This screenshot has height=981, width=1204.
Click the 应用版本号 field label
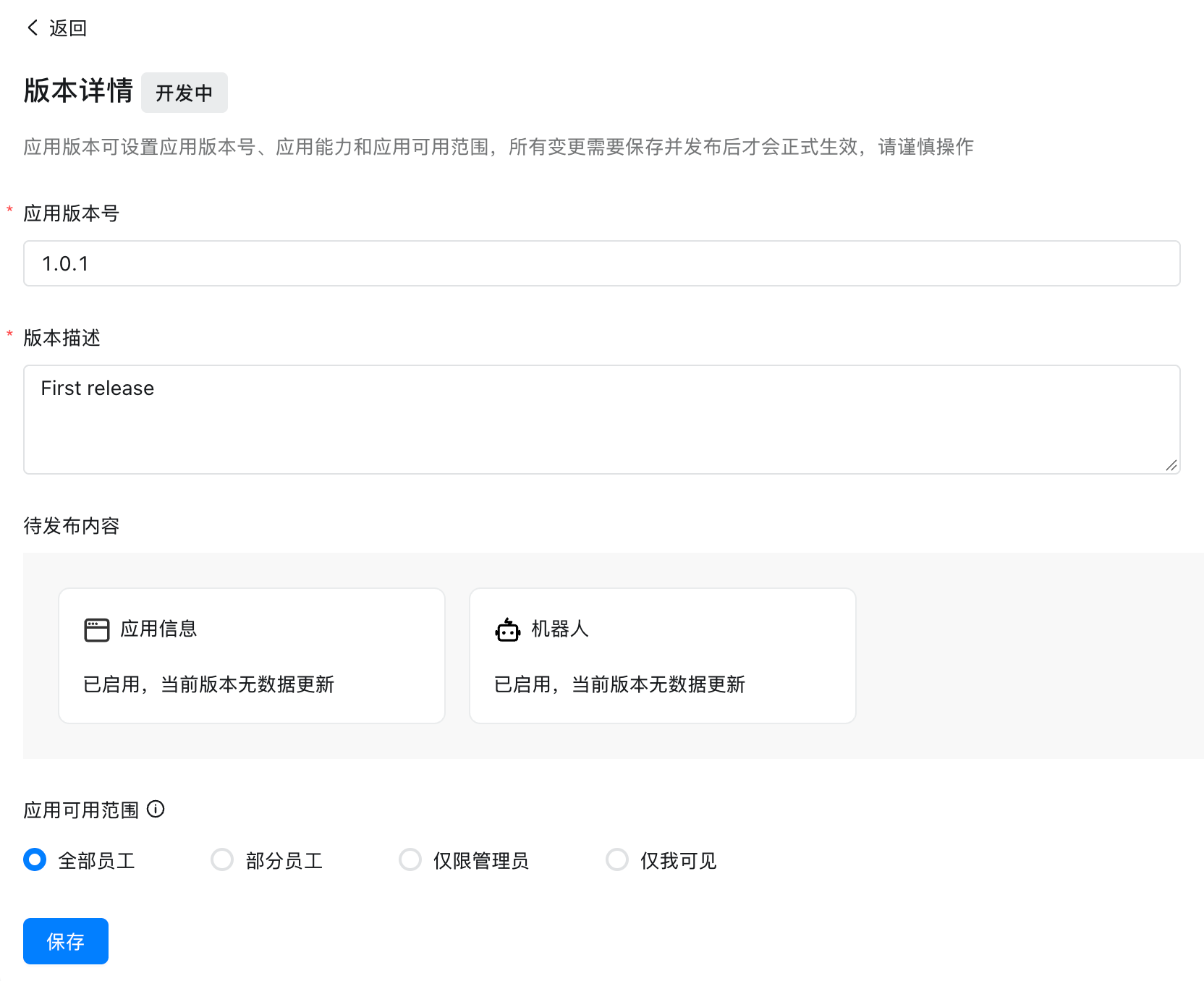(71, 213)
